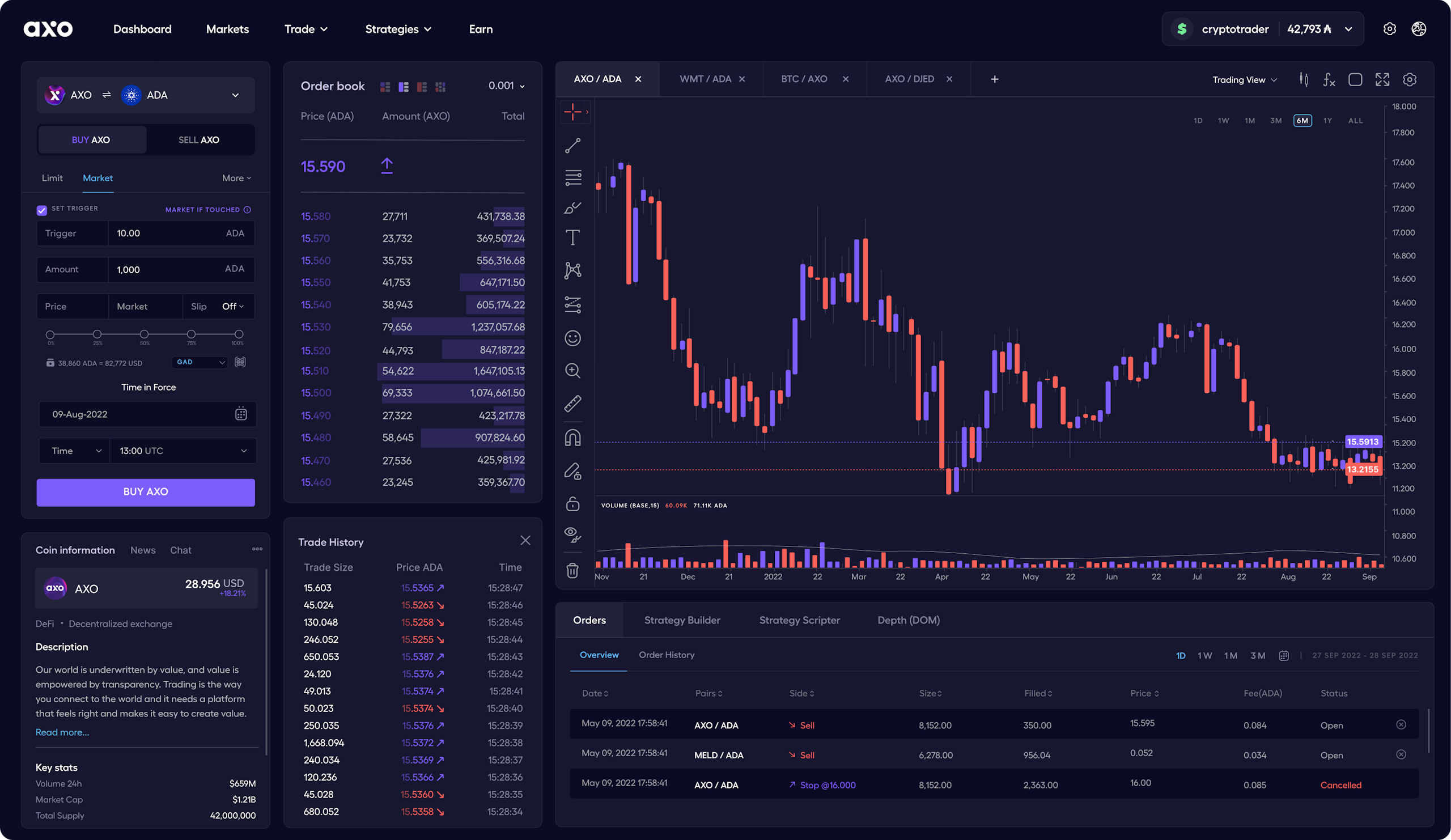Switch to Order History sub-tab
The height and width of the screenshot is (840, 1451).
(x=667, y=655)
